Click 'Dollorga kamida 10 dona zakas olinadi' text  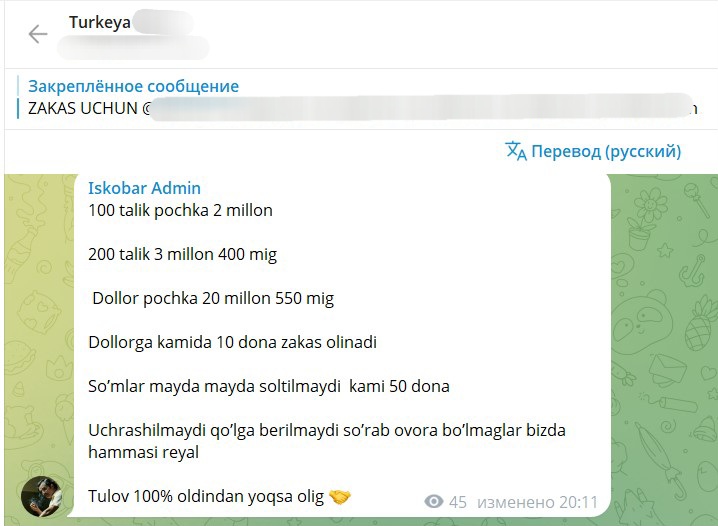[x=232, y=342]
